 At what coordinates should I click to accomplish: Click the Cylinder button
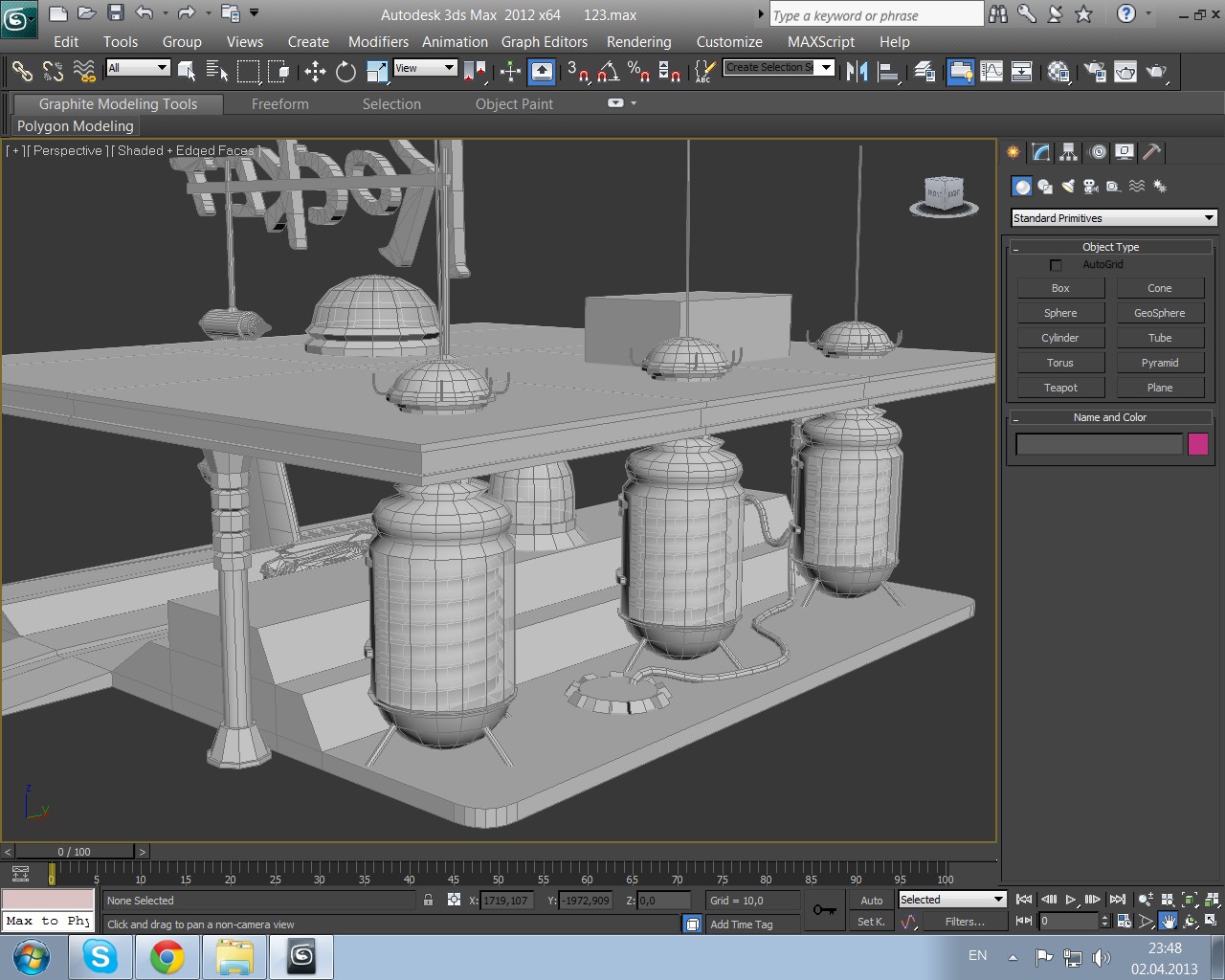(1060, 338)
